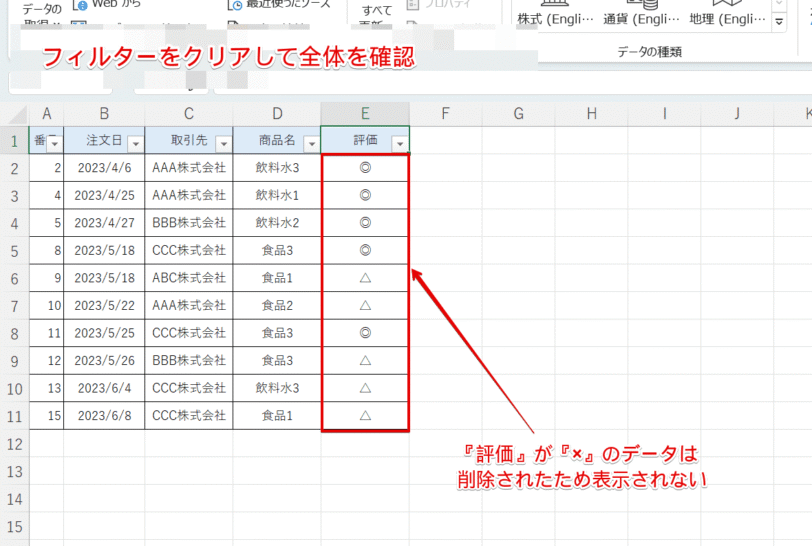
Task: Select the ABC株式会社 cell
Action: [189, 278]
